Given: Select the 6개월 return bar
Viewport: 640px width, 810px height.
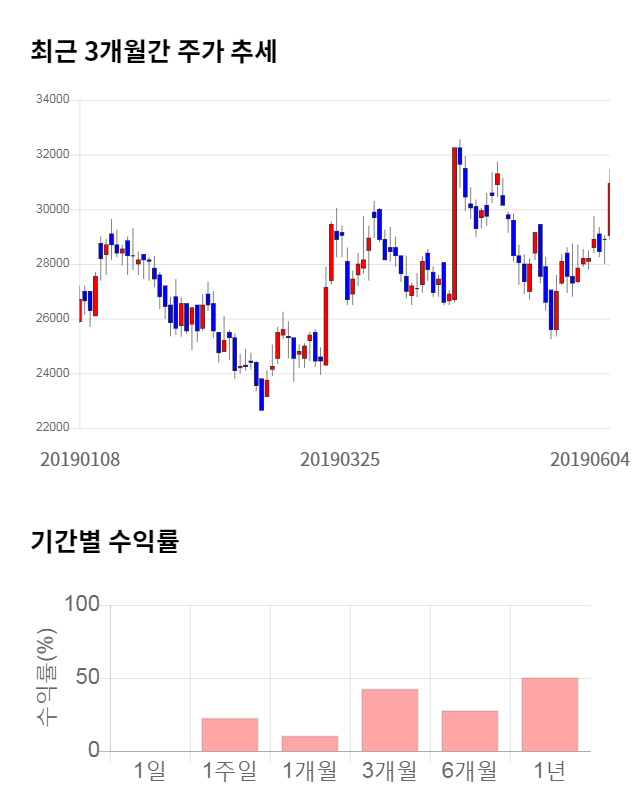Looking at the screenshot, I should [x=470, y=731].
